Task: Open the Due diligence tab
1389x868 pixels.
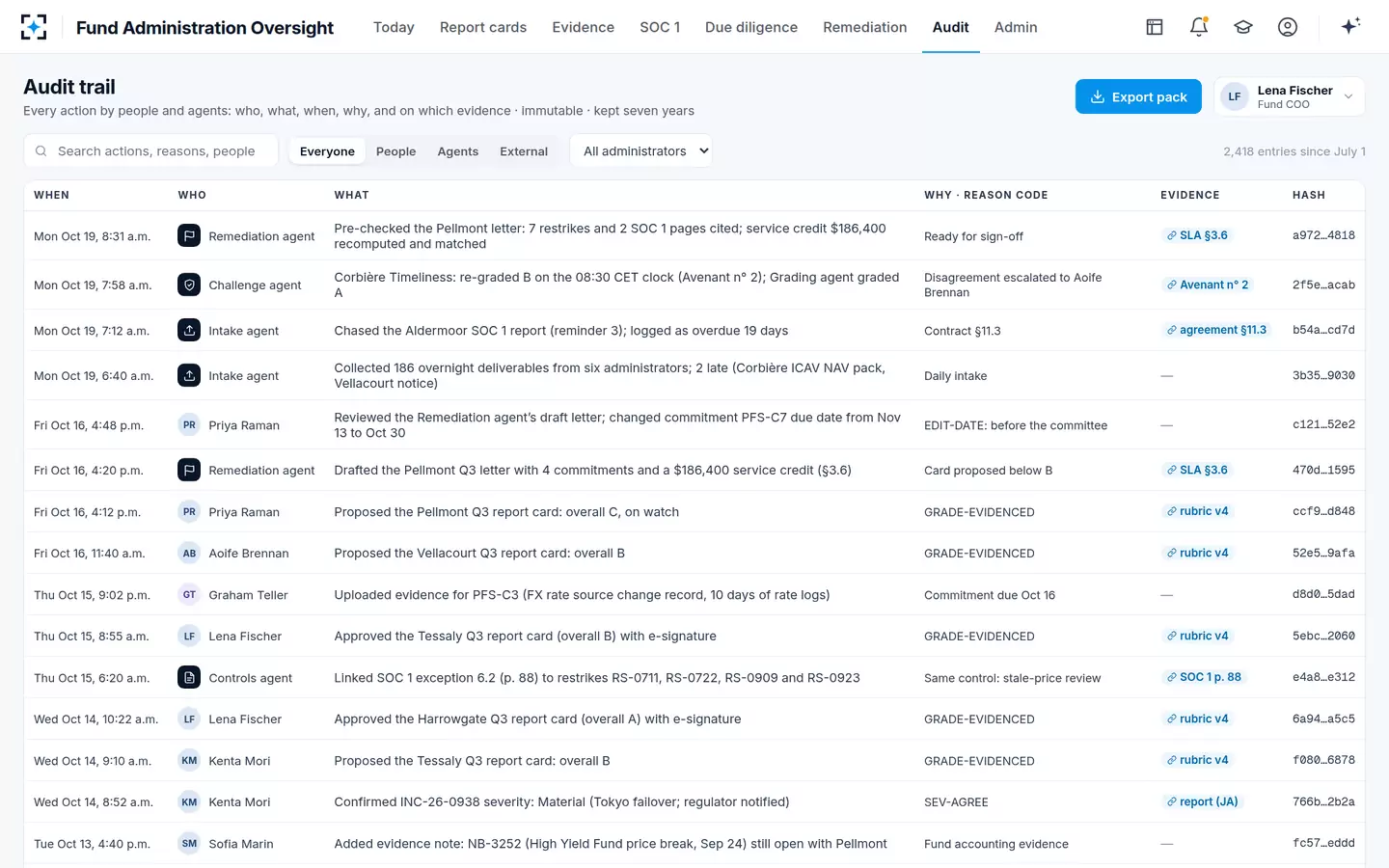Action: 751,27
